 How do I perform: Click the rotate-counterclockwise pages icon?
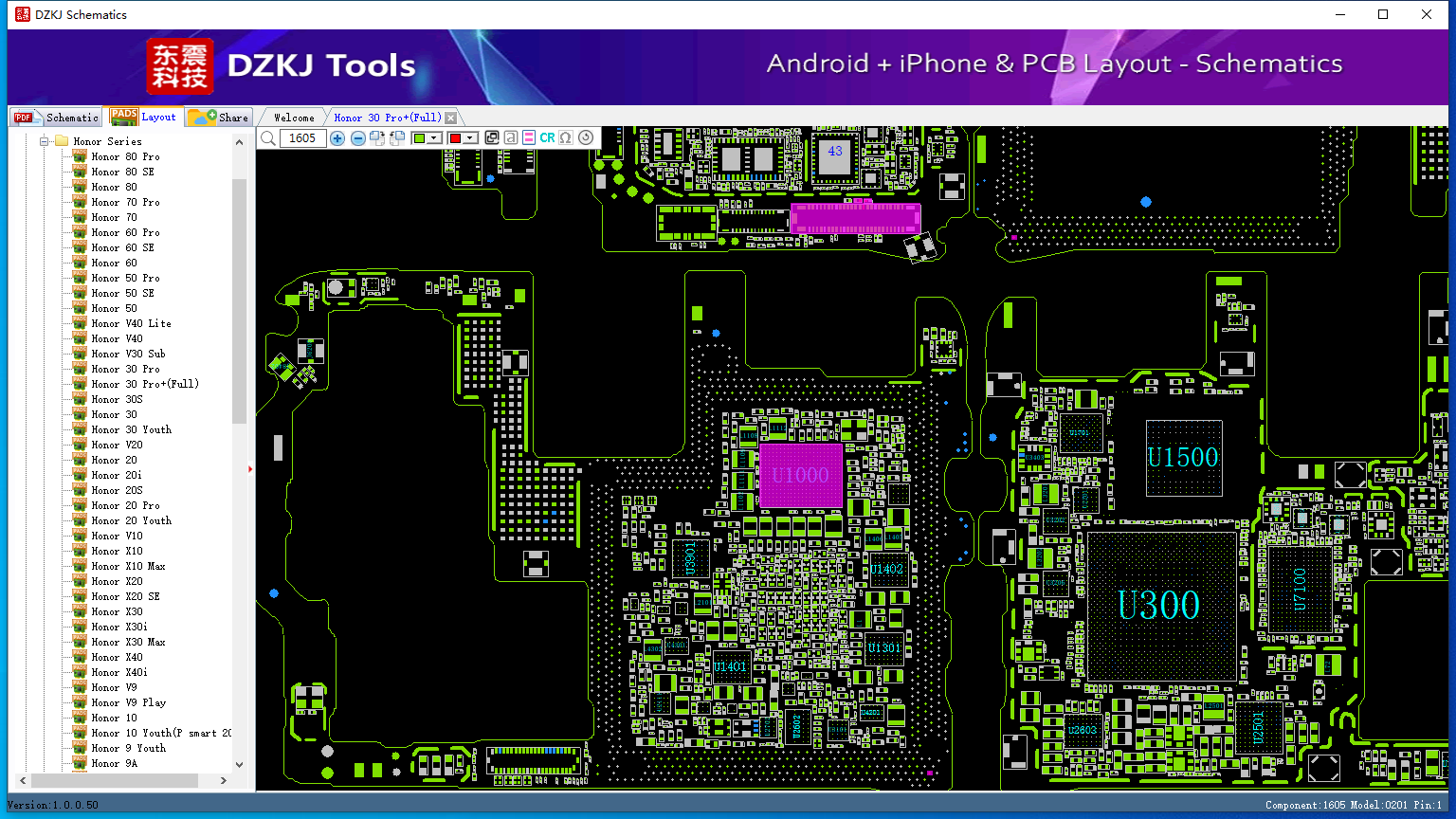397,138
